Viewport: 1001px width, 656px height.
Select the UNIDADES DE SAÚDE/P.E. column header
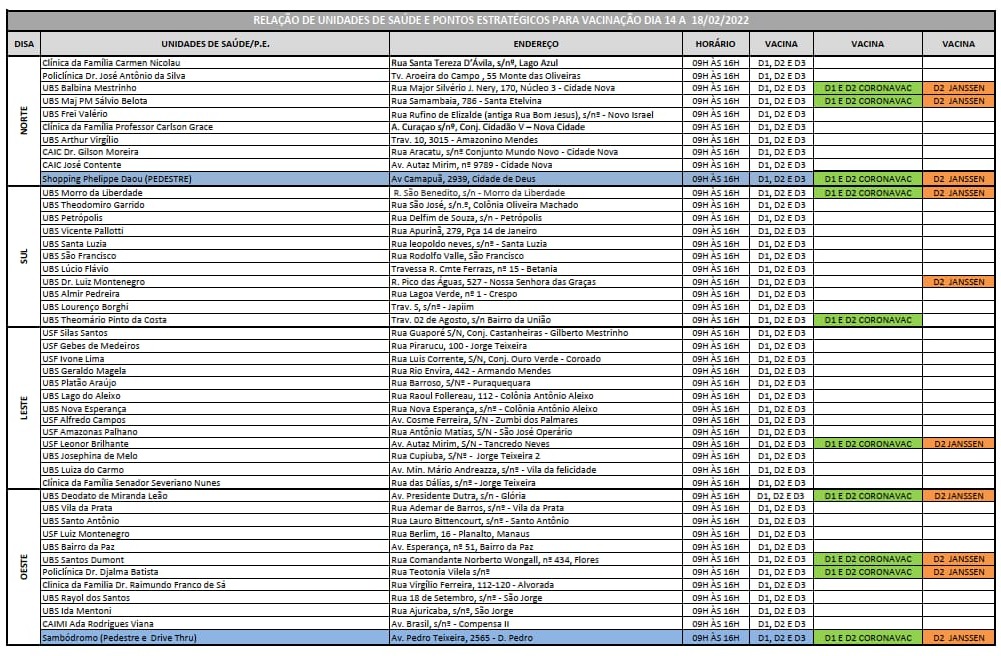(x=213, y=45)
